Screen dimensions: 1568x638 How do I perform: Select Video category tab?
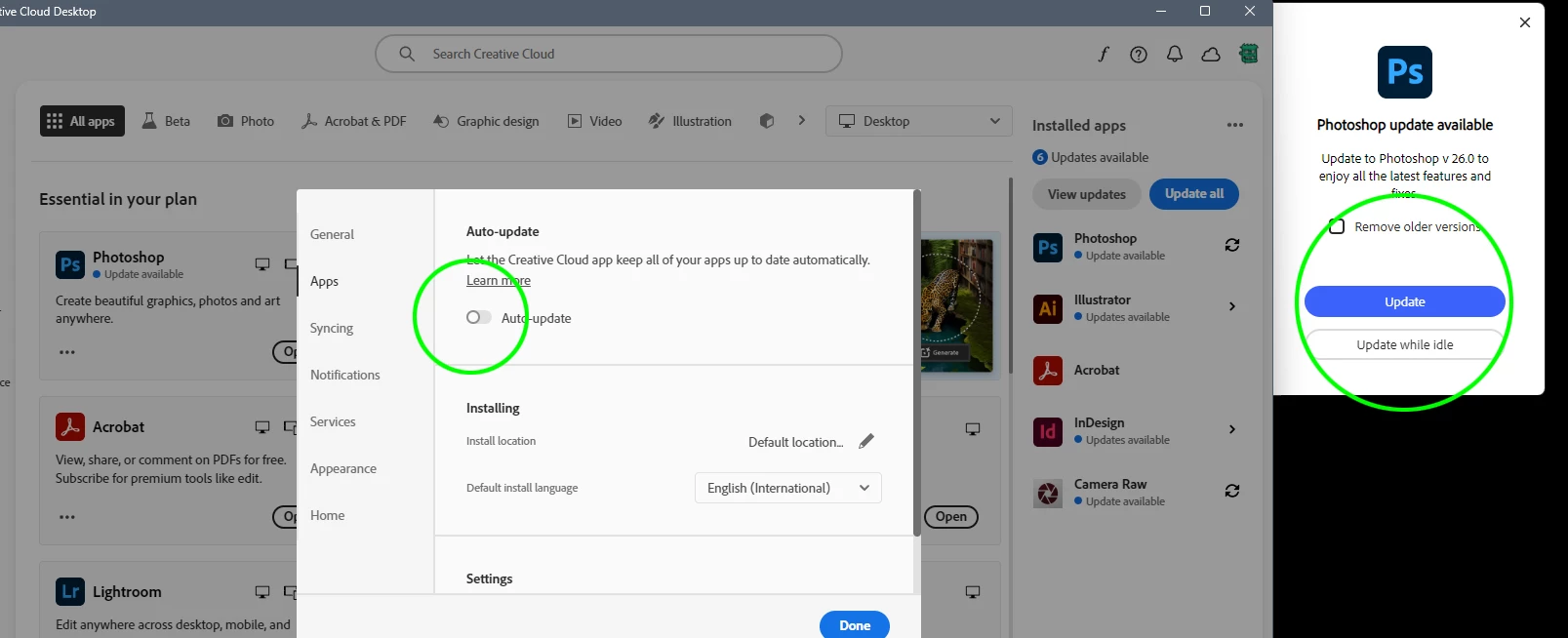pyautogui.click(x=595, y=121)
